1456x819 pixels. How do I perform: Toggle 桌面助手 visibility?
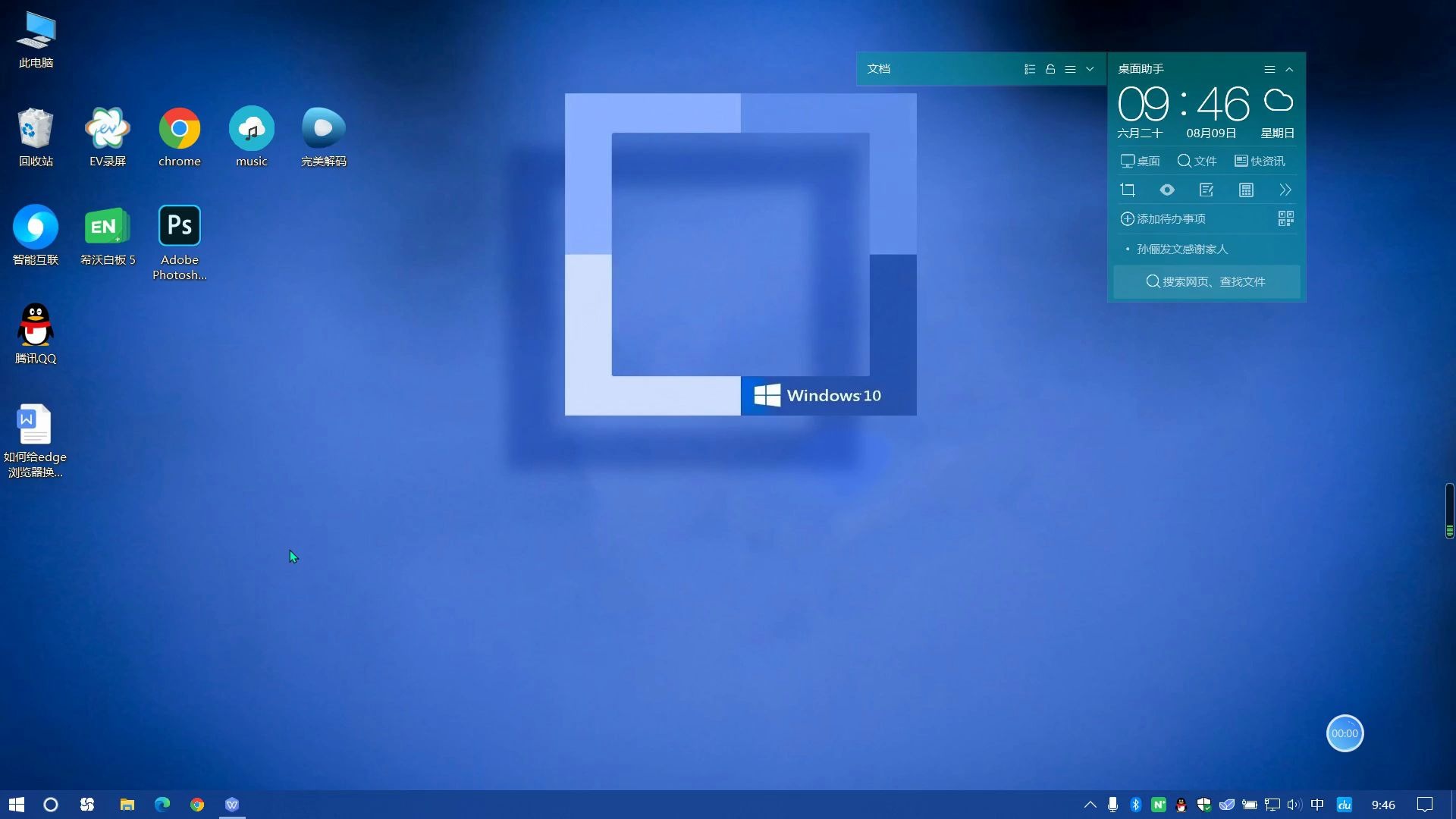coord(1290,68)
